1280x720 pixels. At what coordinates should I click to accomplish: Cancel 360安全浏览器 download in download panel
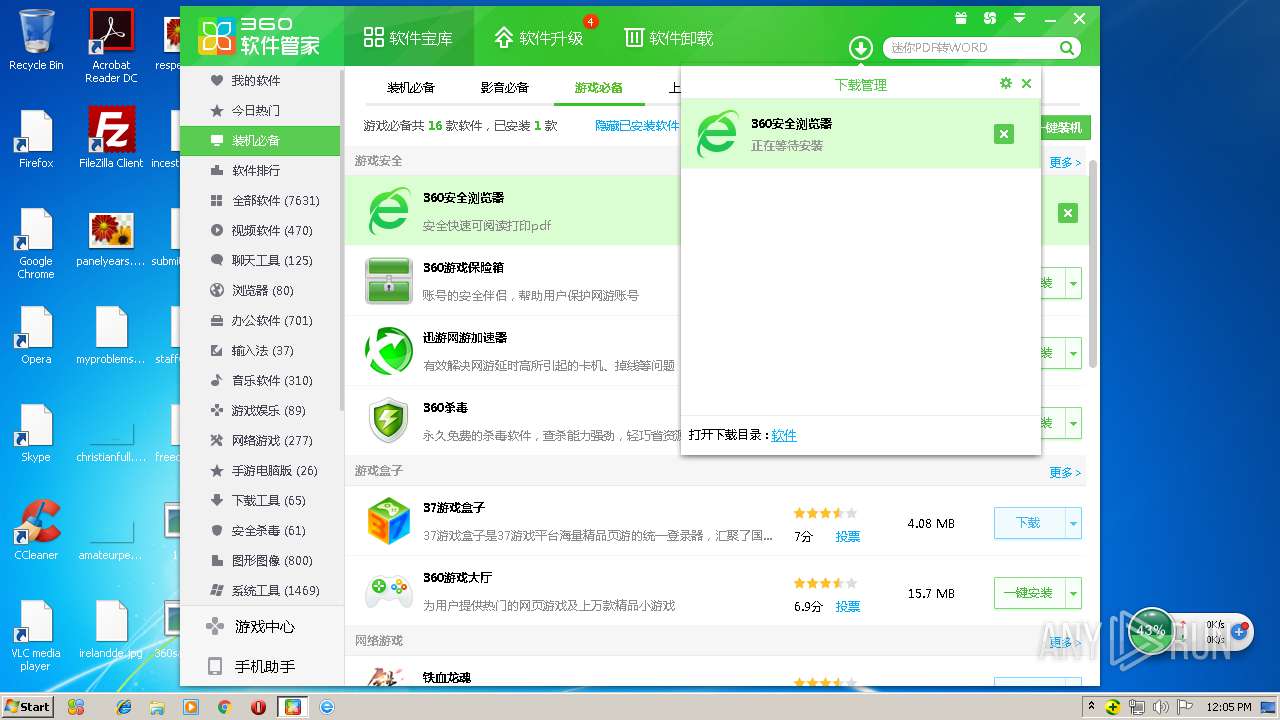coord(1004,134)
